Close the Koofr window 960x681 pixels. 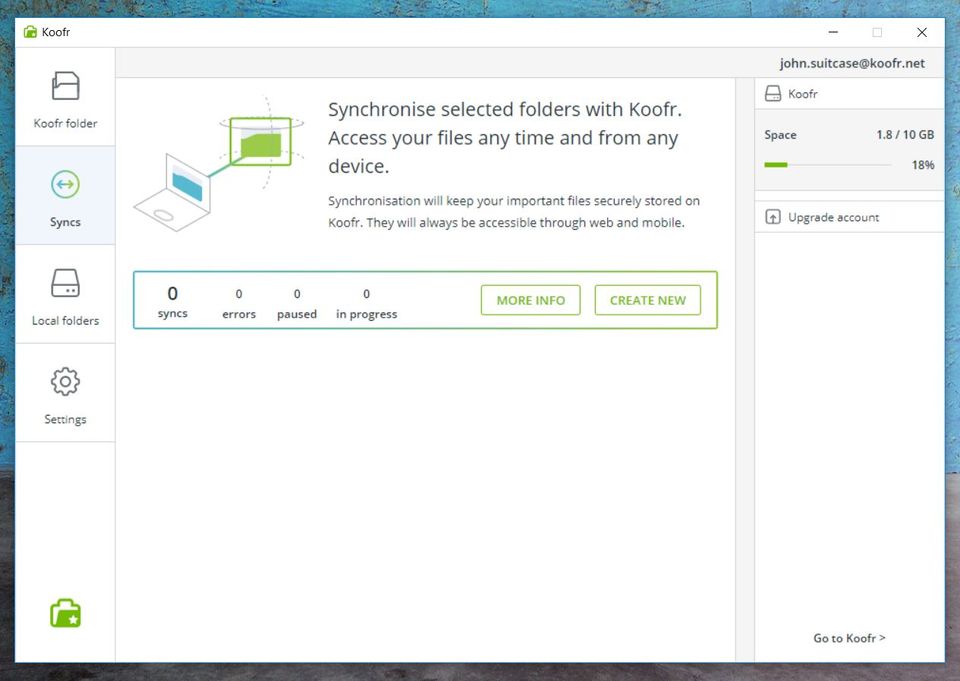pyautogui.click(x=921, y=32)
